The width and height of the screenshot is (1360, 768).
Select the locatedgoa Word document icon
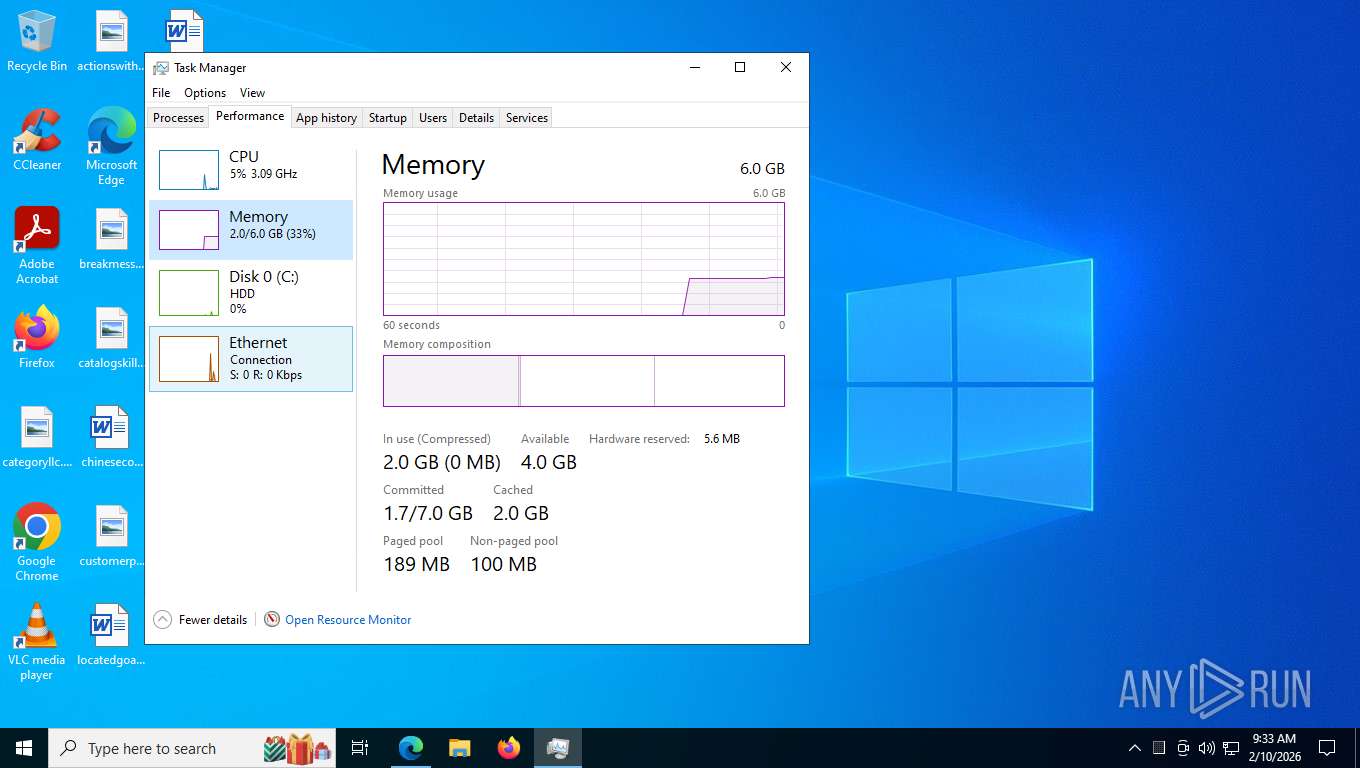111,636
